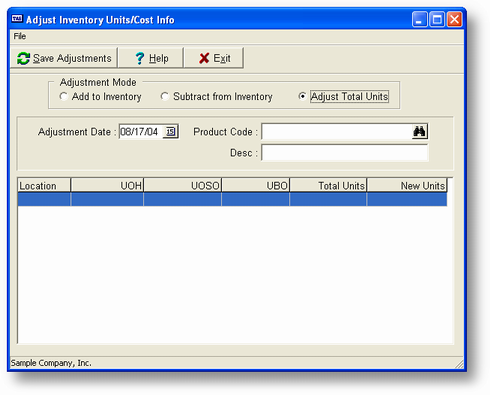
Task: Click the UOSO column header
Action: coord(183,185)
